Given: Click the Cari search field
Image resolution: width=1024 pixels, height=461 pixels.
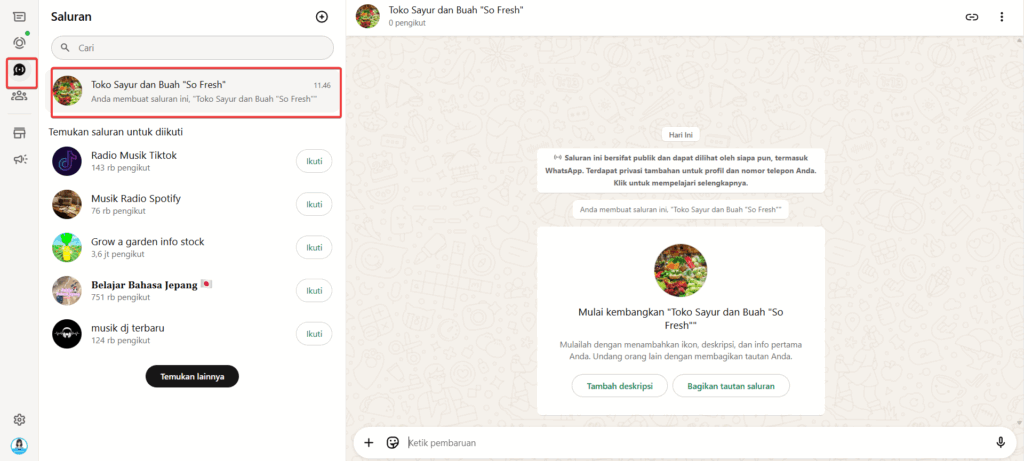Looking at the screenshot, I should click(x=192, y=47).
